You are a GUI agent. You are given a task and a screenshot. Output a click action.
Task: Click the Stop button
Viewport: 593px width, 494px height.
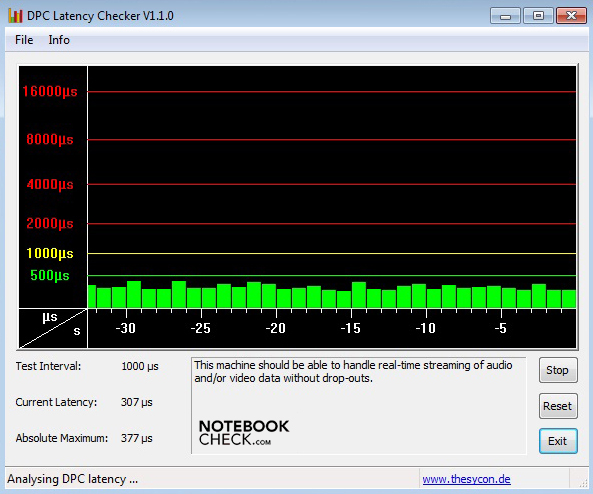[558, 370]
